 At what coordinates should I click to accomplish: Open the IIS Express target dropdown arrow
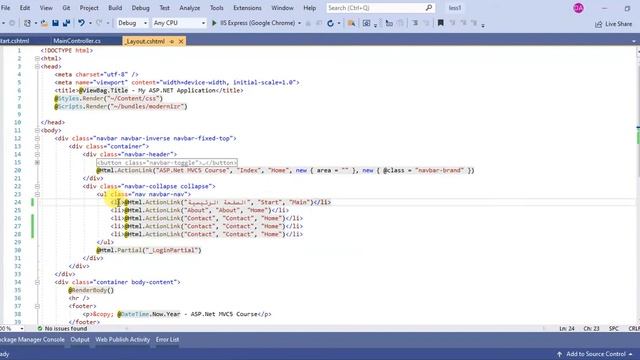pos(300,23)
